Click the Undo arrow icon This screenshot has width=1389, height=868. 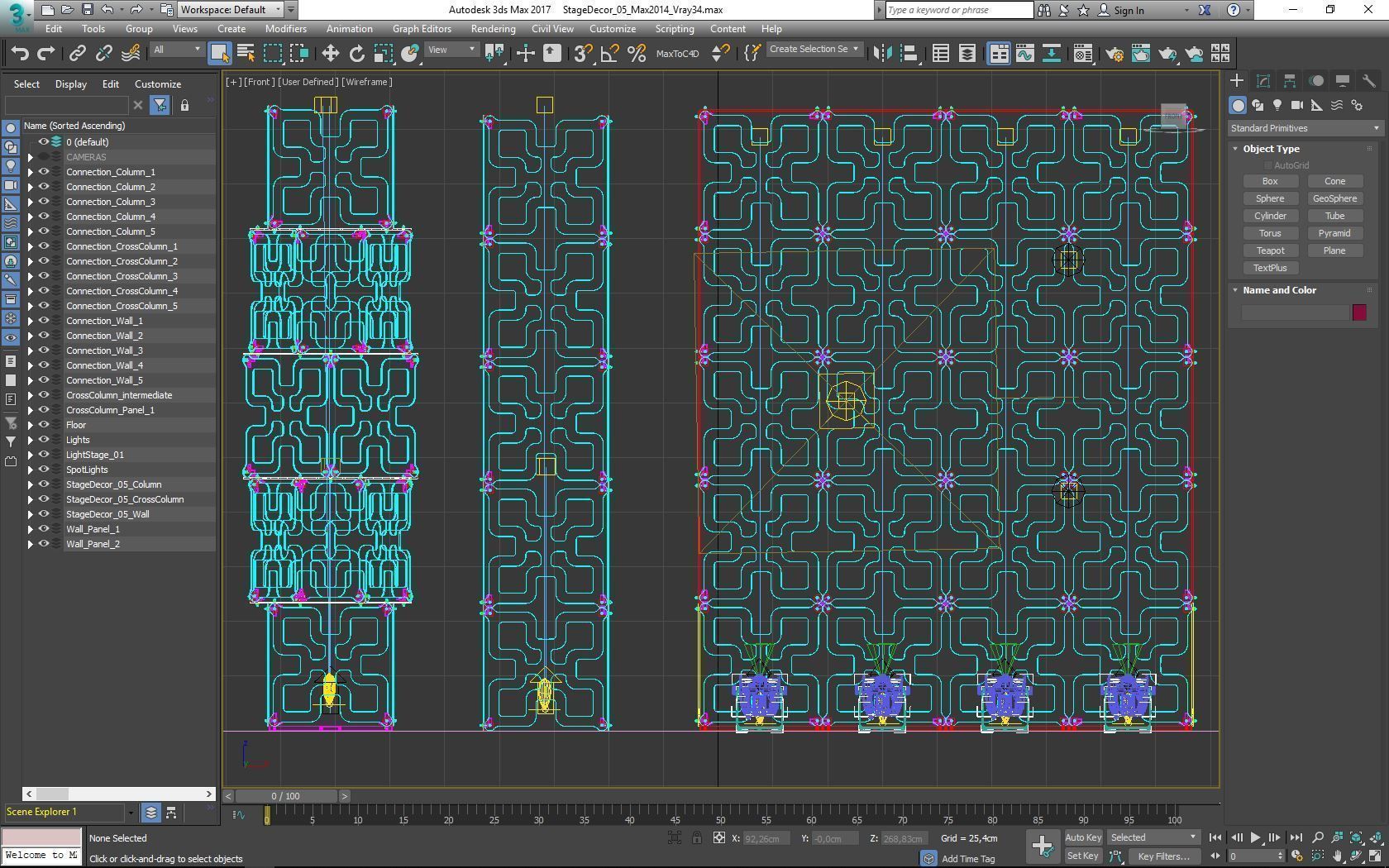pyautogui.click(x=20, y=54)
